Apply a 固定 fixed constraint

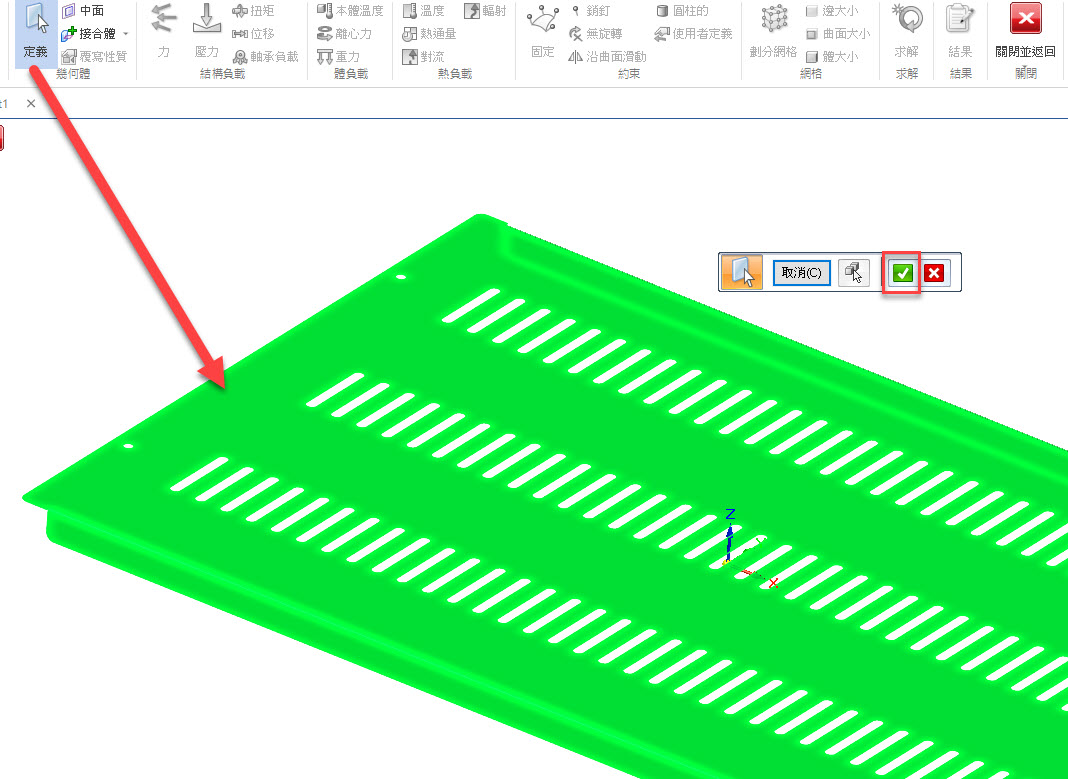point(543,31)
